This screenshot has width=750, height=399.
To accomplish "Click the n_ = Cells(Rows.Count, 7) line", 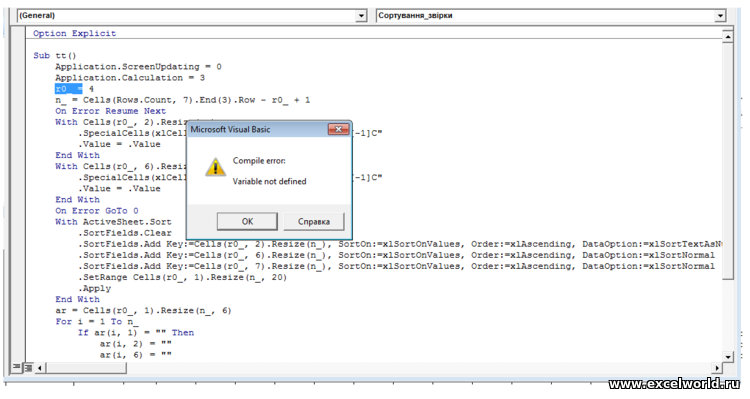I will tap(183, 100).
